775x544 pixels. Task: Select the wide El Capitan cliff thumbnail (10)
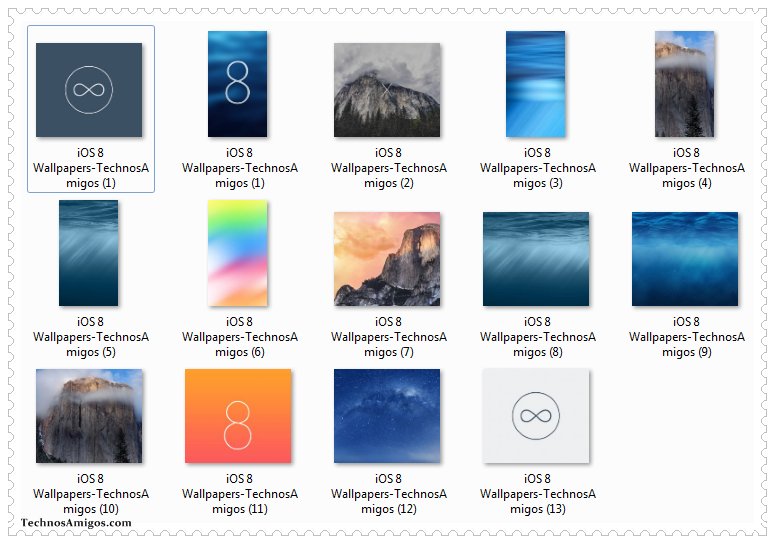tap(89, 416)
